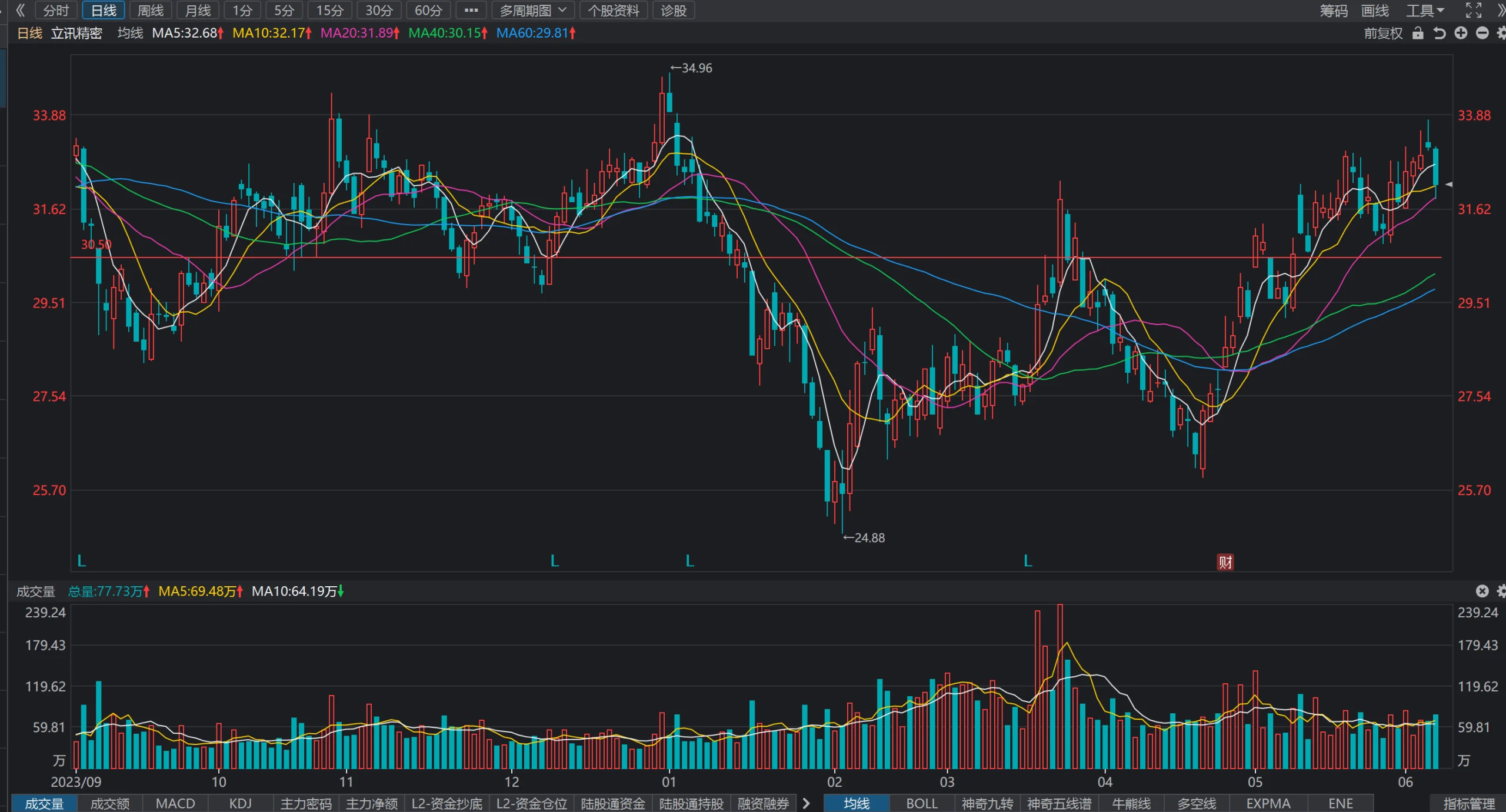Expand the 工具 tools dropdown
The width and height of the screenshot is (1506, 812).
(x=1425, y=11)
